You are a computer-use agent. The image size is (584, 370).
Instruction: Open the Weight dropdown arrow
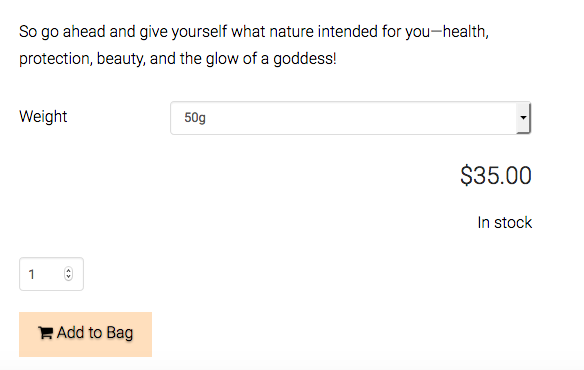pos(523,118)
